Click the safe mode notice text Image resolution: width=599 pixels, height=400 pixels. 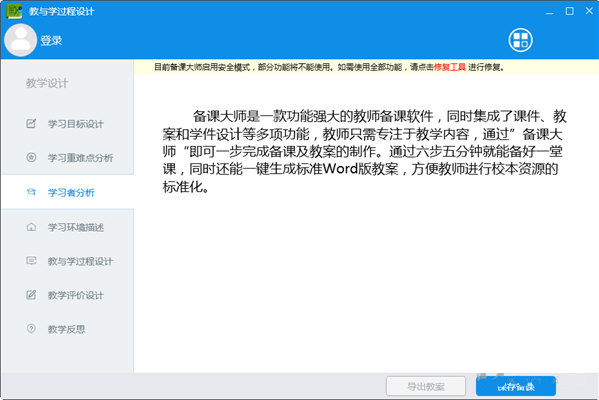(x=329, y=67)
